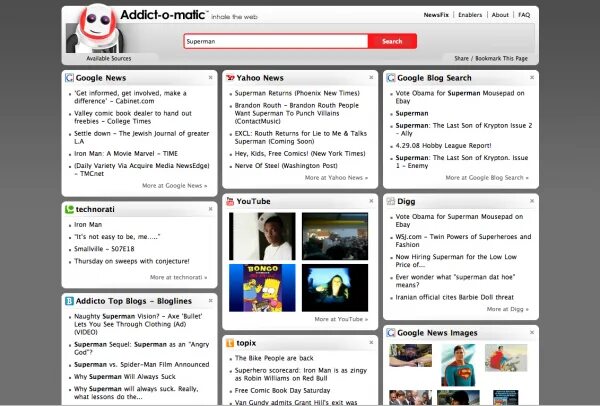Play YouTube video showing crowd scene

(335, 236)
